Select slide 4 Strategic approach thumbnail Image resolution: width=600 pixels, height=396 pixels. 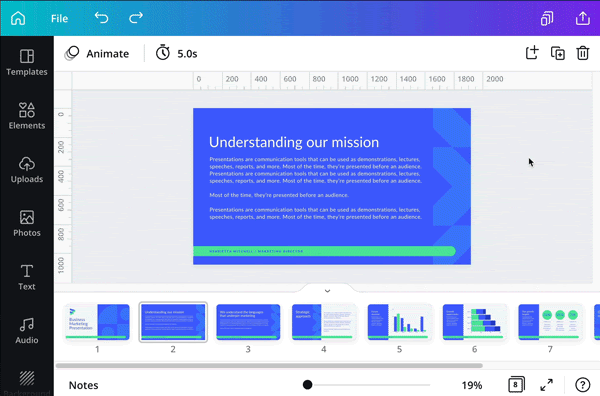324,322
